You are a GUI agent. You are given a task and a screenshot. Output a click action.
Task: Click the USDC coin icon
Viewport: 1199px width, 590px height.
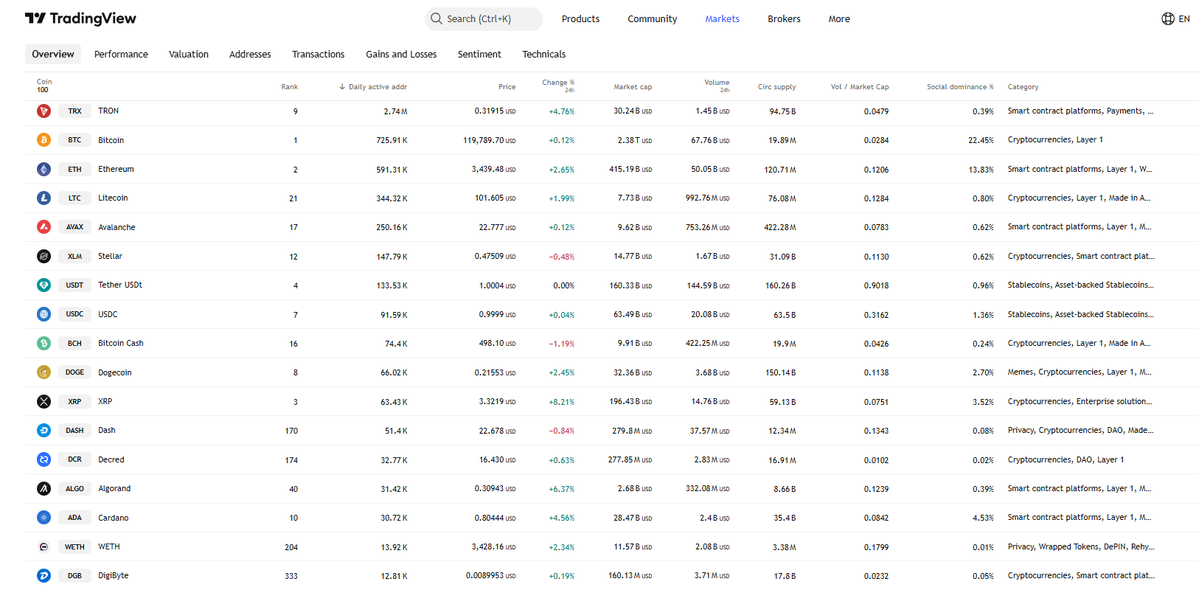(44, 314)
